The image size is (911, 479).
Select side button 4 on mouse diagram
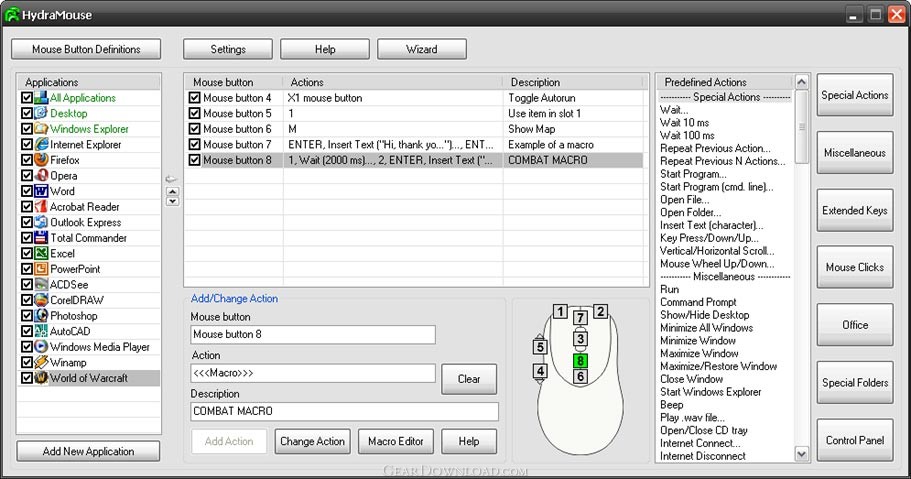click(540, 370)
